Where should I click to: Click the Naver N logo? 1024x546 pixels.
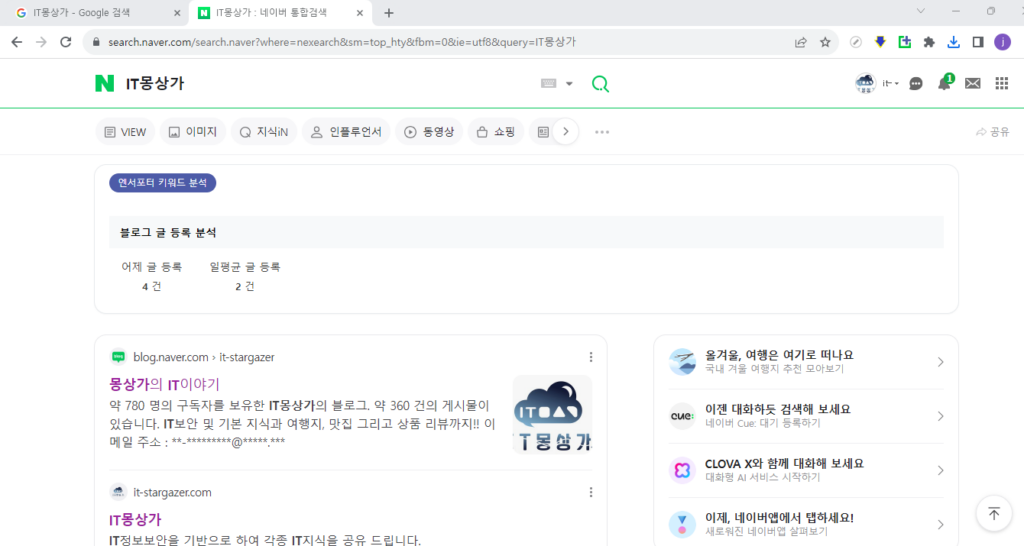pos(104,84)
